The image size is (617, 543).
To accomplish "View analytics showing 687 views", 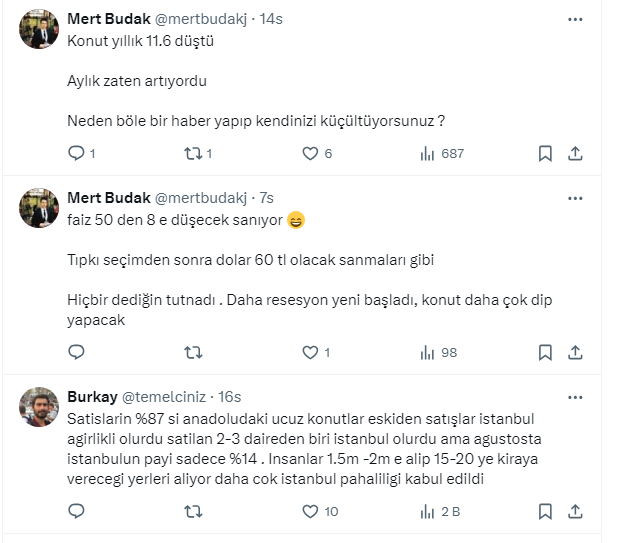I will [427, 154].
